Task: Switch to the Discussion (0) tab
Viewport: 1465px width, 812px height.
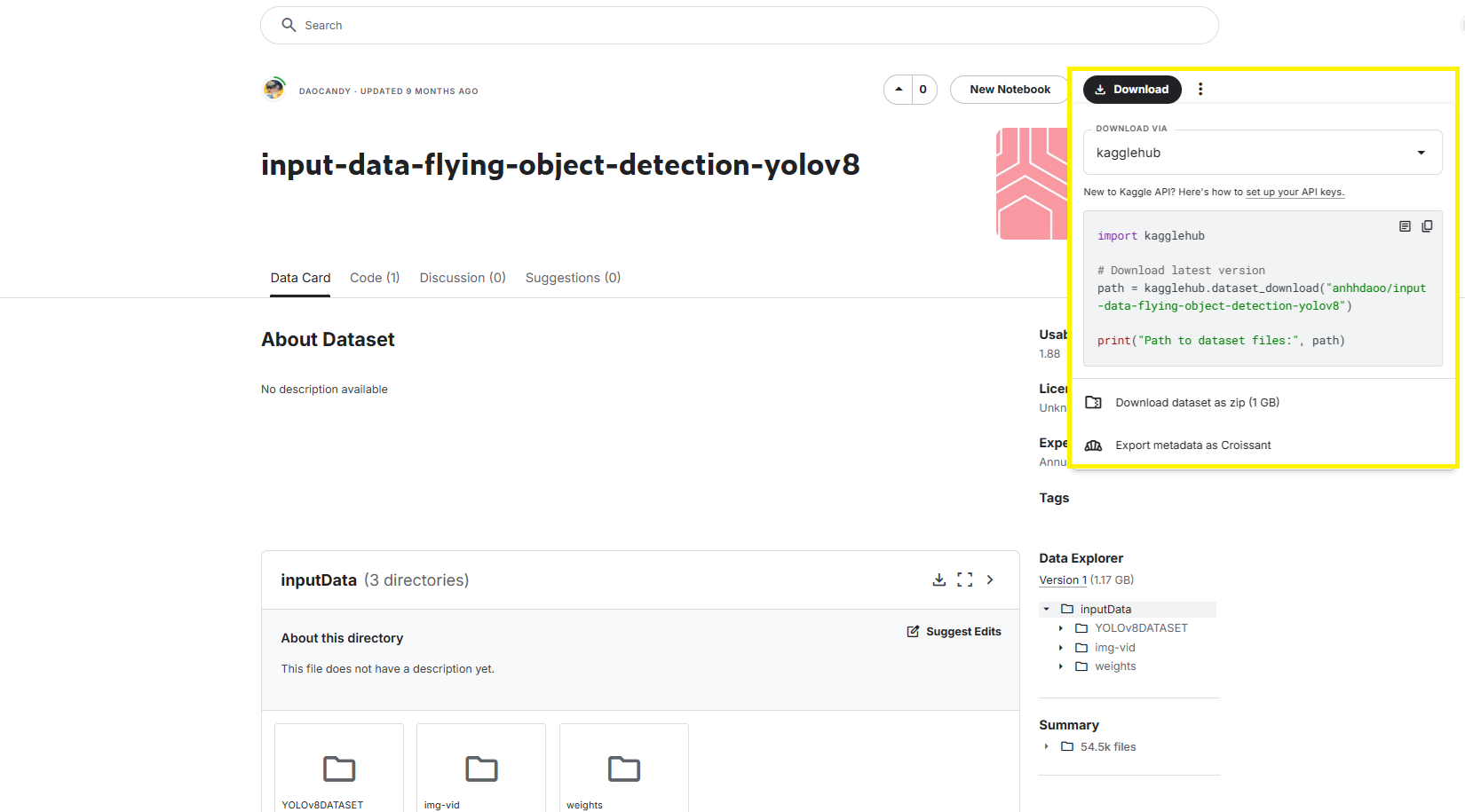Action: [463, 278]
